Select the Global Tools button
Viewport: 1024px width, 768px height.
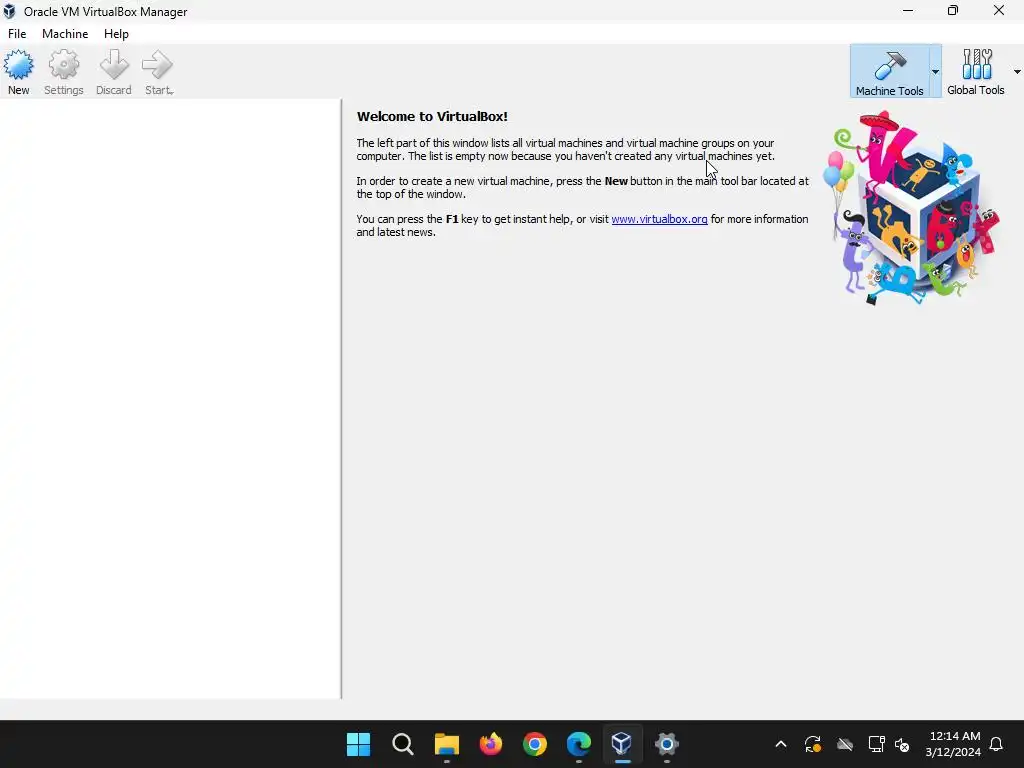(976, 71)
